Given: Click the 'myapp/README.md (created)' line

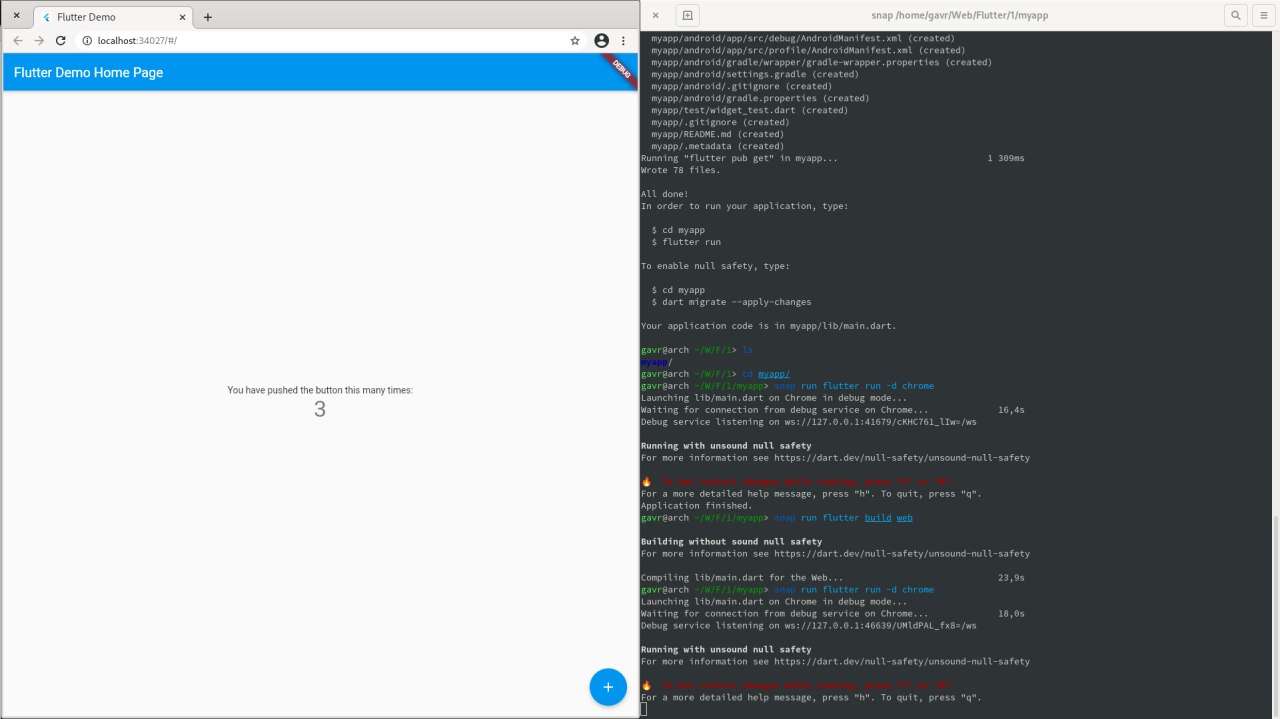Looking at the screenshot, I should (717, 134).
